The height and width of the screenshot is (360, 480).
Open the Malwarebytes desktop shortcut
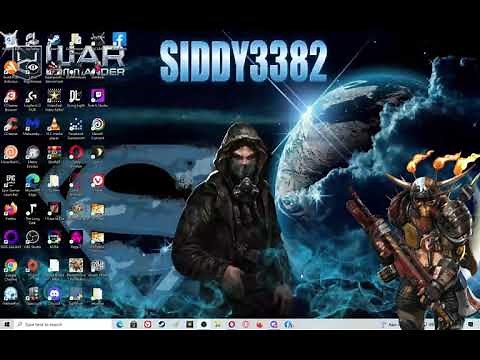tap(32, 127)
